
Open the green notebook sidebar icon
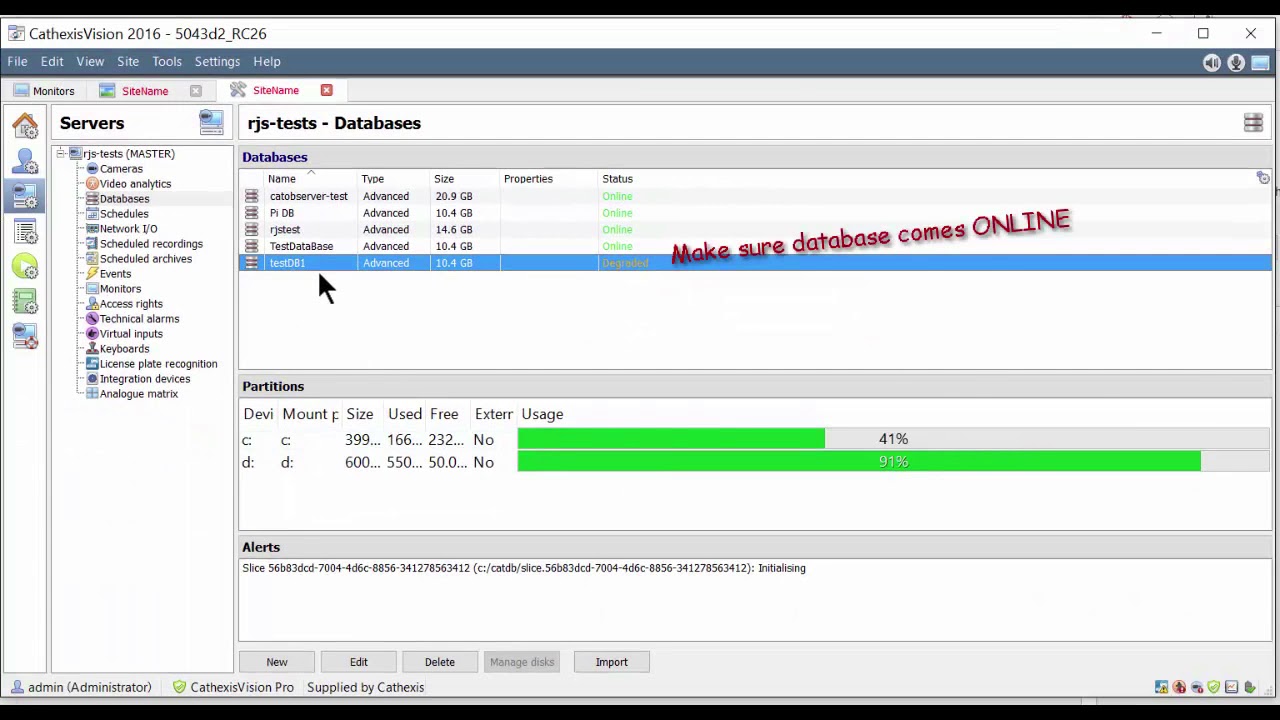click(25, 301)
